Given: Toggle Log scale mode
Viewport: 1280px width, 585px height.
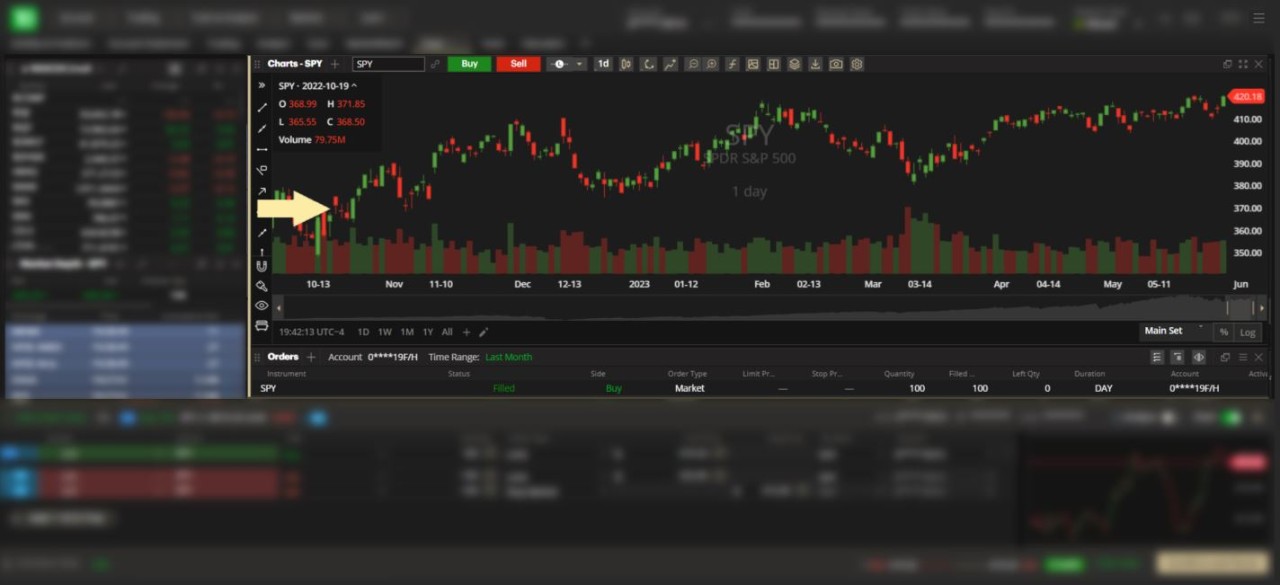Looking at the screenshot, I should pos(1248,332).
